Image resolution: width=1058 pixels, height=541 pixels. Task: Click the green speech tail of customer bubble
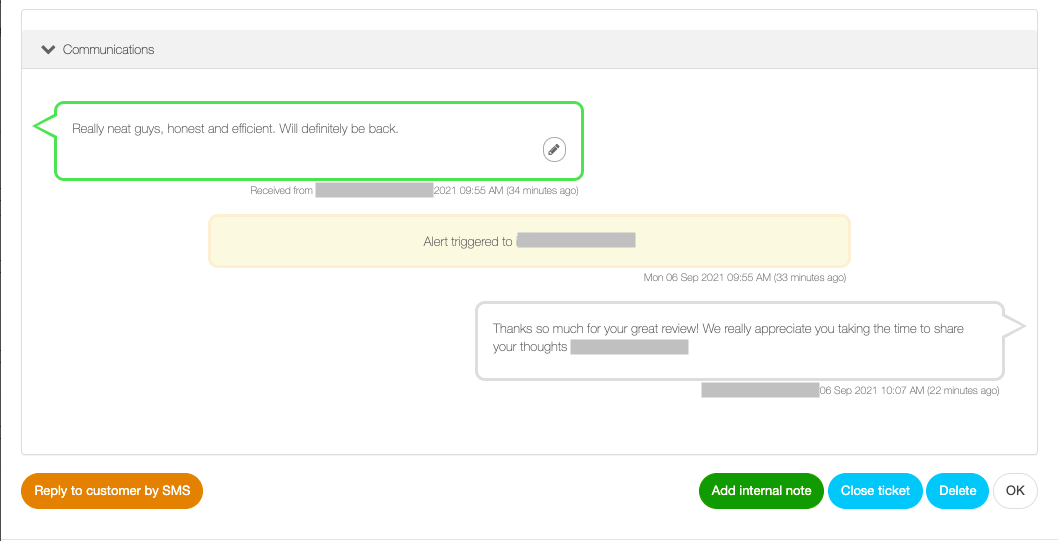45,125
